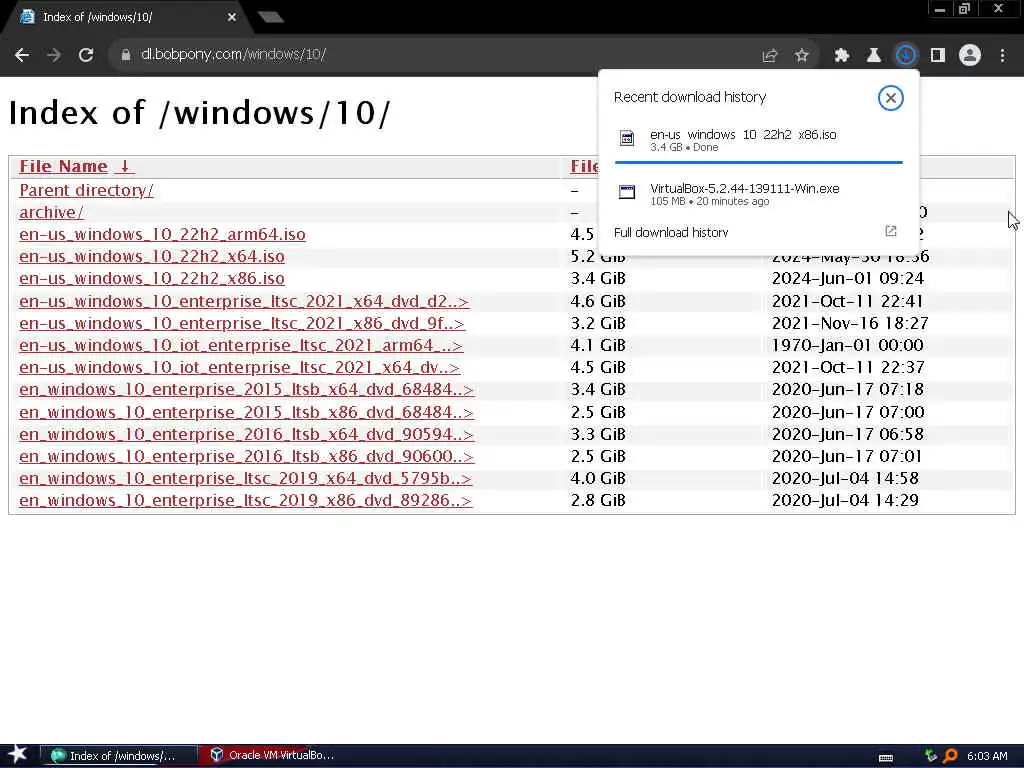Click enterprise_ltsc_2021_x86_dvd_9f link
This screenshot has width=1024, height=768.
click(x=242, y=323)
